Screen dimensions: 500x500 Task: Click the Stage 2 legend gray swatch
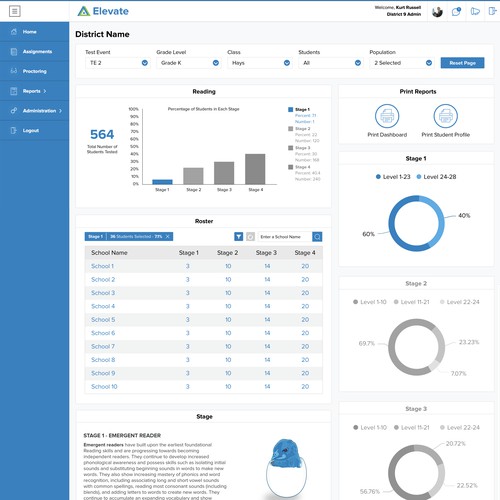tap(290, 129)
